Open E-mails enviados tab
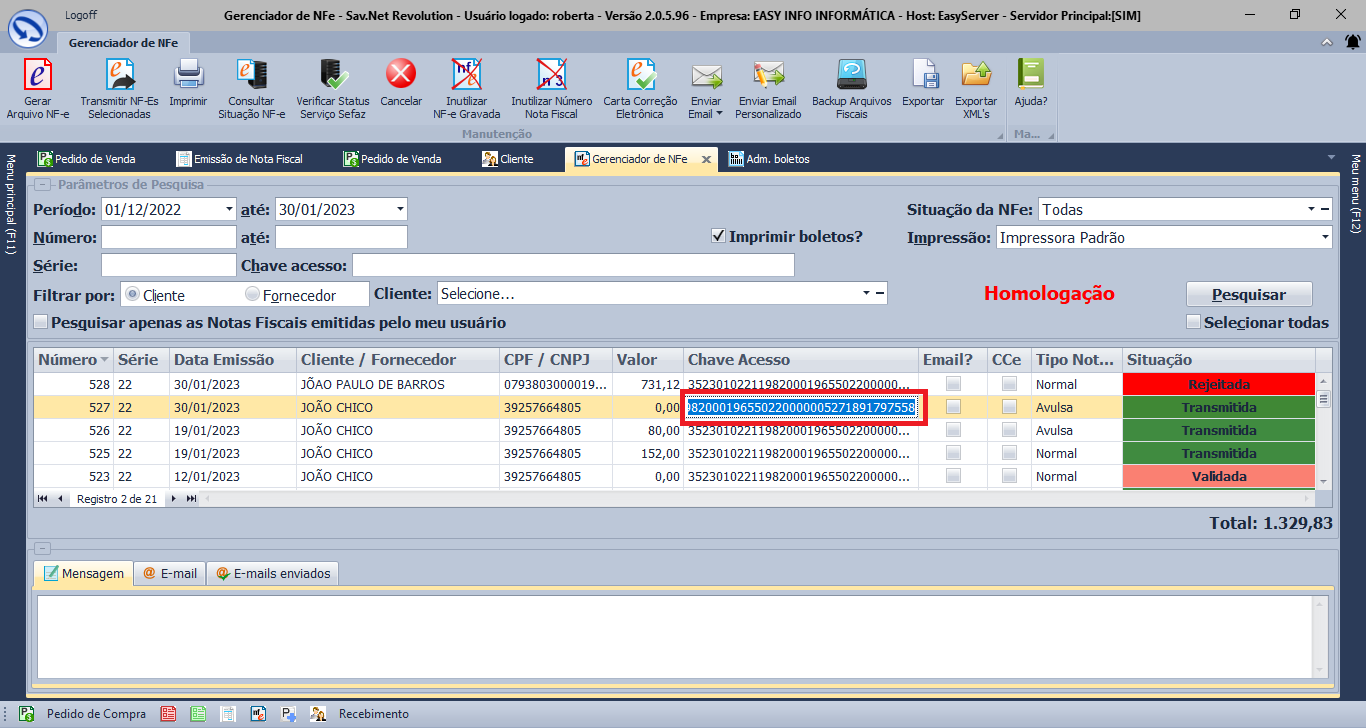The height and width of the screenshot is (728, 1366). point(272,574)
